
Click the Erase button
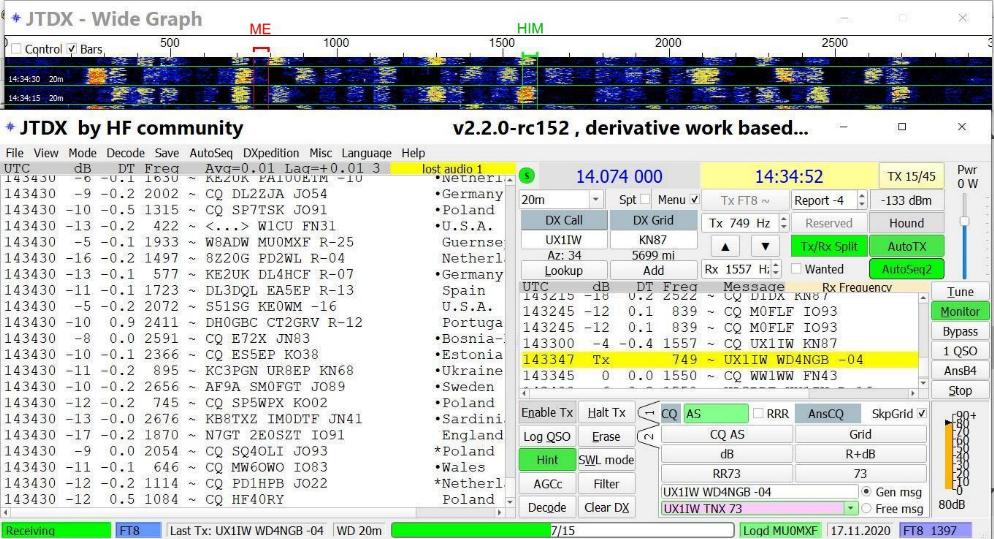tap(606, 436)
